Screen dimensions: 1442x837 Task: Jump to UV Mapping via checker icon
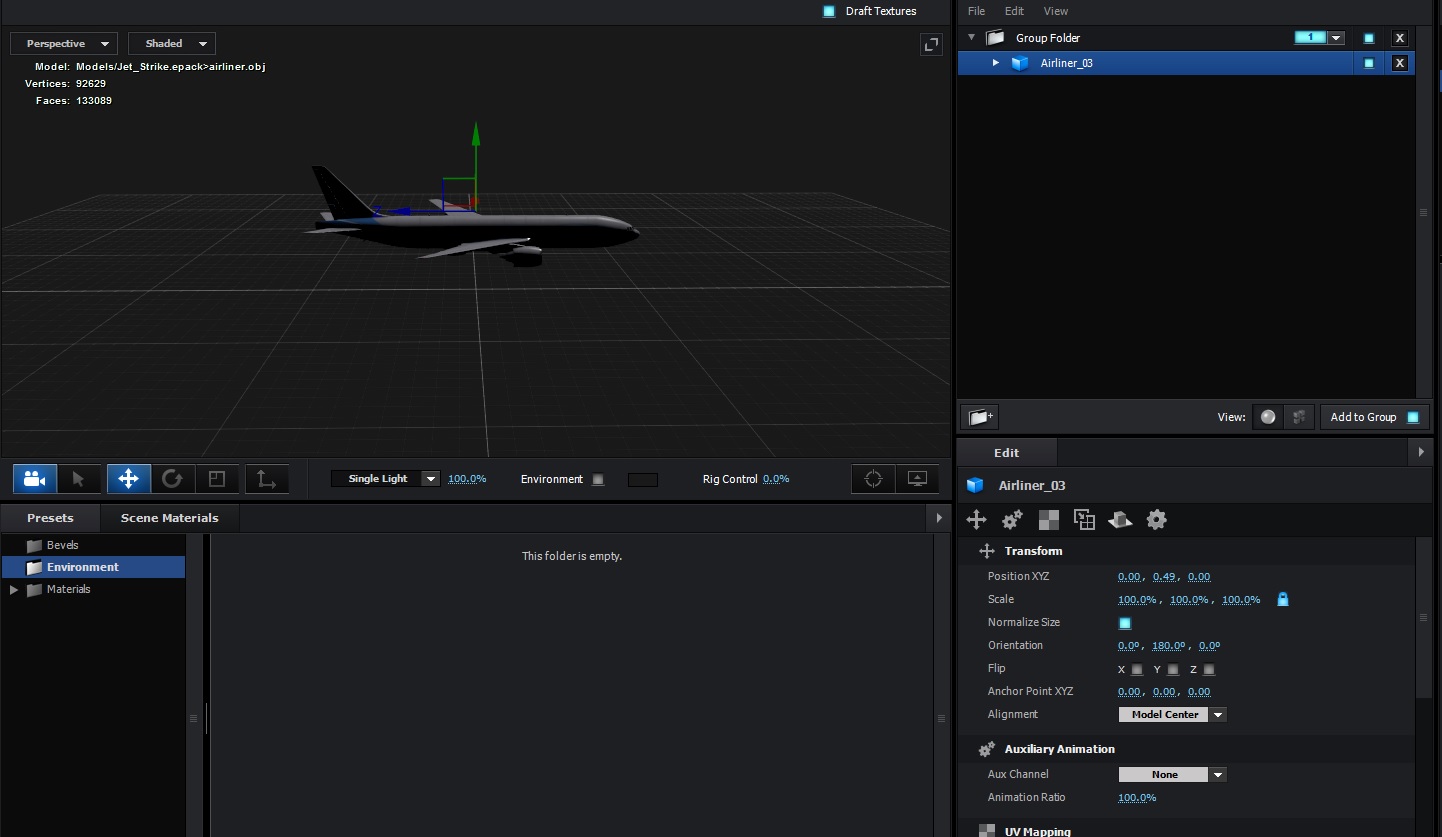(x=1048, y=519)
